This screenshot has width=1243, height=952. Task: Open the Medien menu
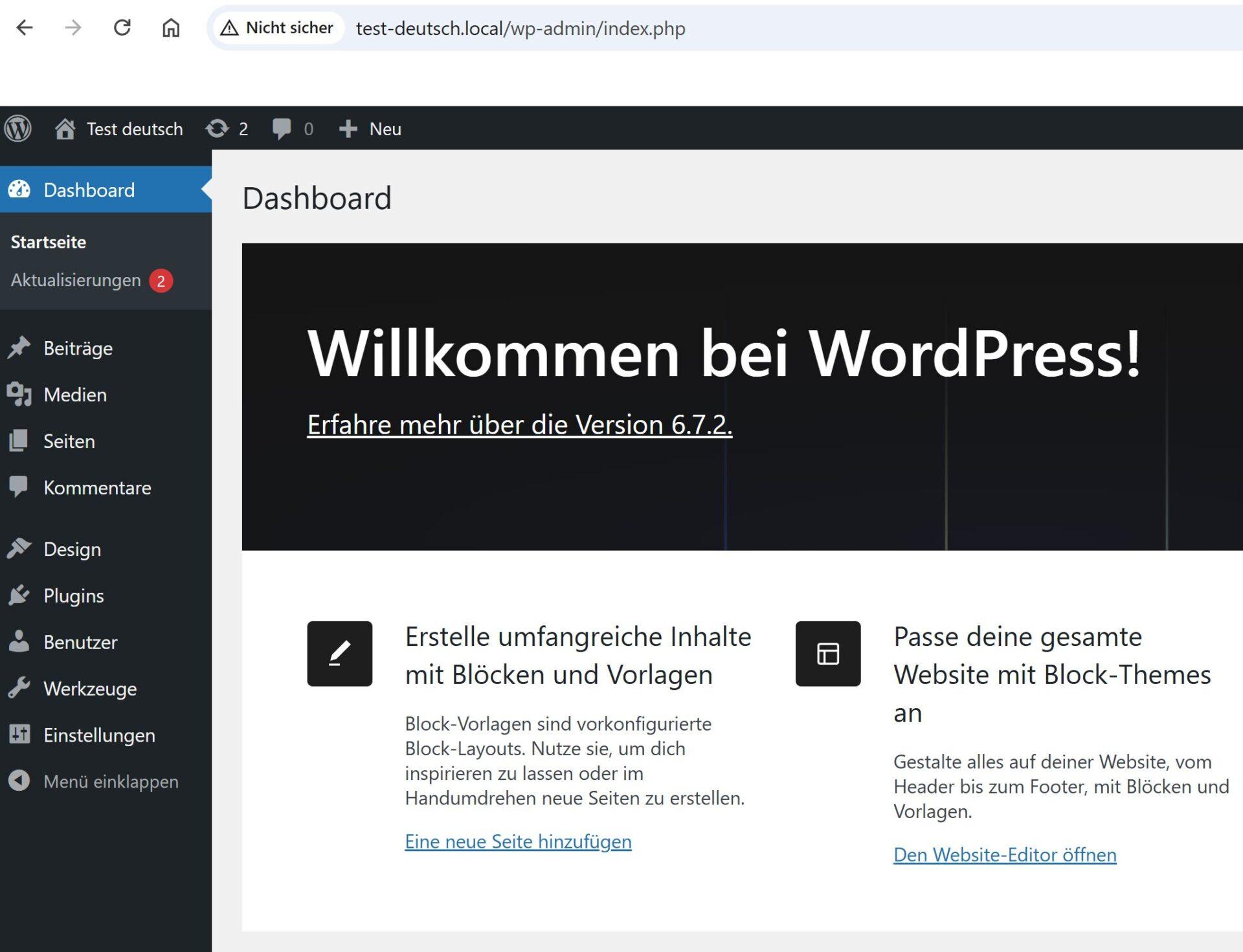point(75,395)
